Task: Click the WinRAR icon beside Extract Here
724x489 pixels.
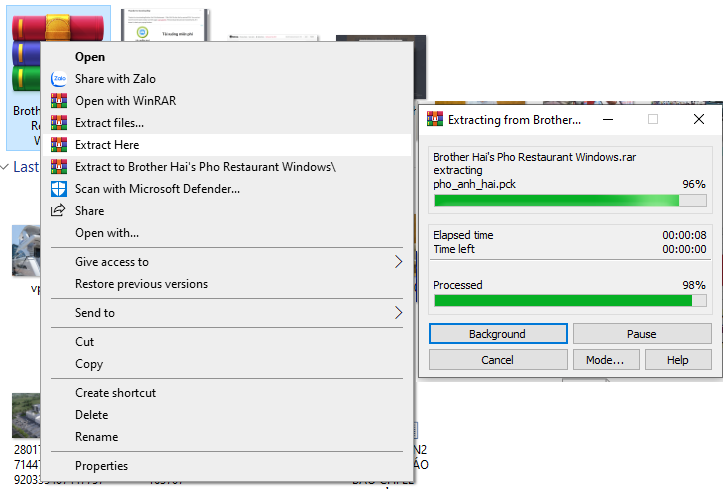Action: click(x=58, y=145)
